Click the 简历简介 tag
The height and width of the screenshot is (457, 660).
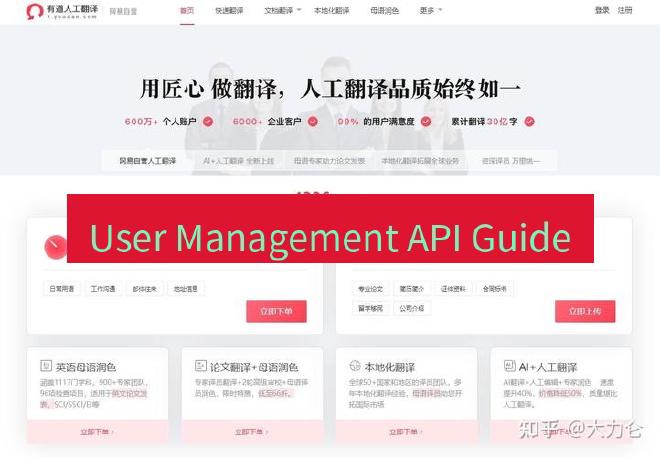click(x=412, y=289)
